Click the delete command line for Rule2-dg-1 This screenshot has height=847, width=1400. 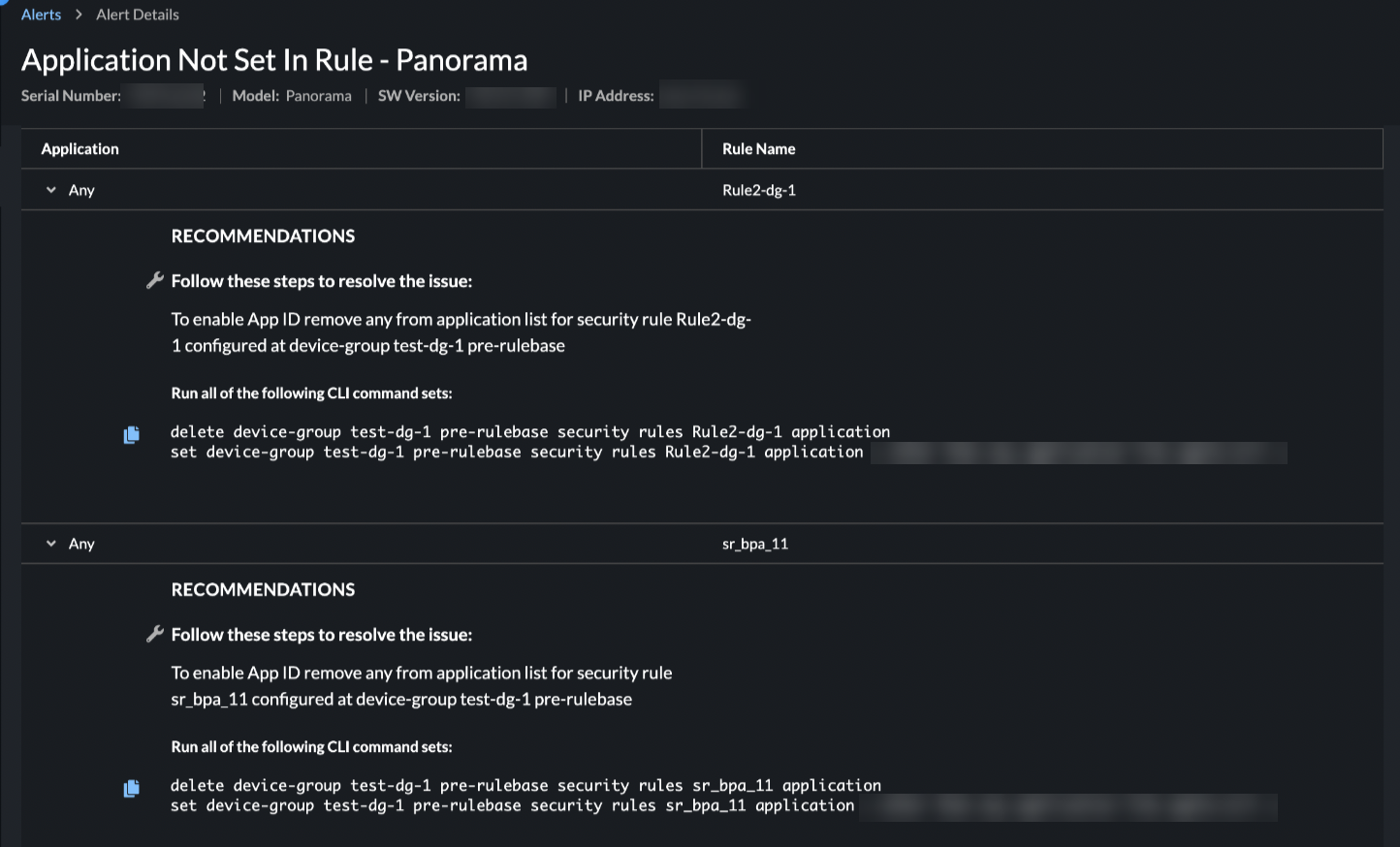tap(529, 432)
